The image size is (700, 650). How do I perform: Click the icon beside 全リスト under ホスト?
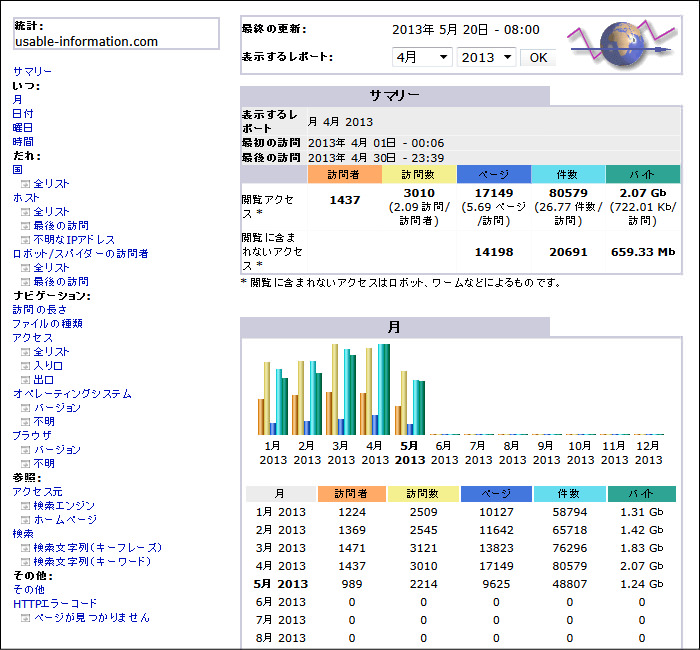(25, 212)
